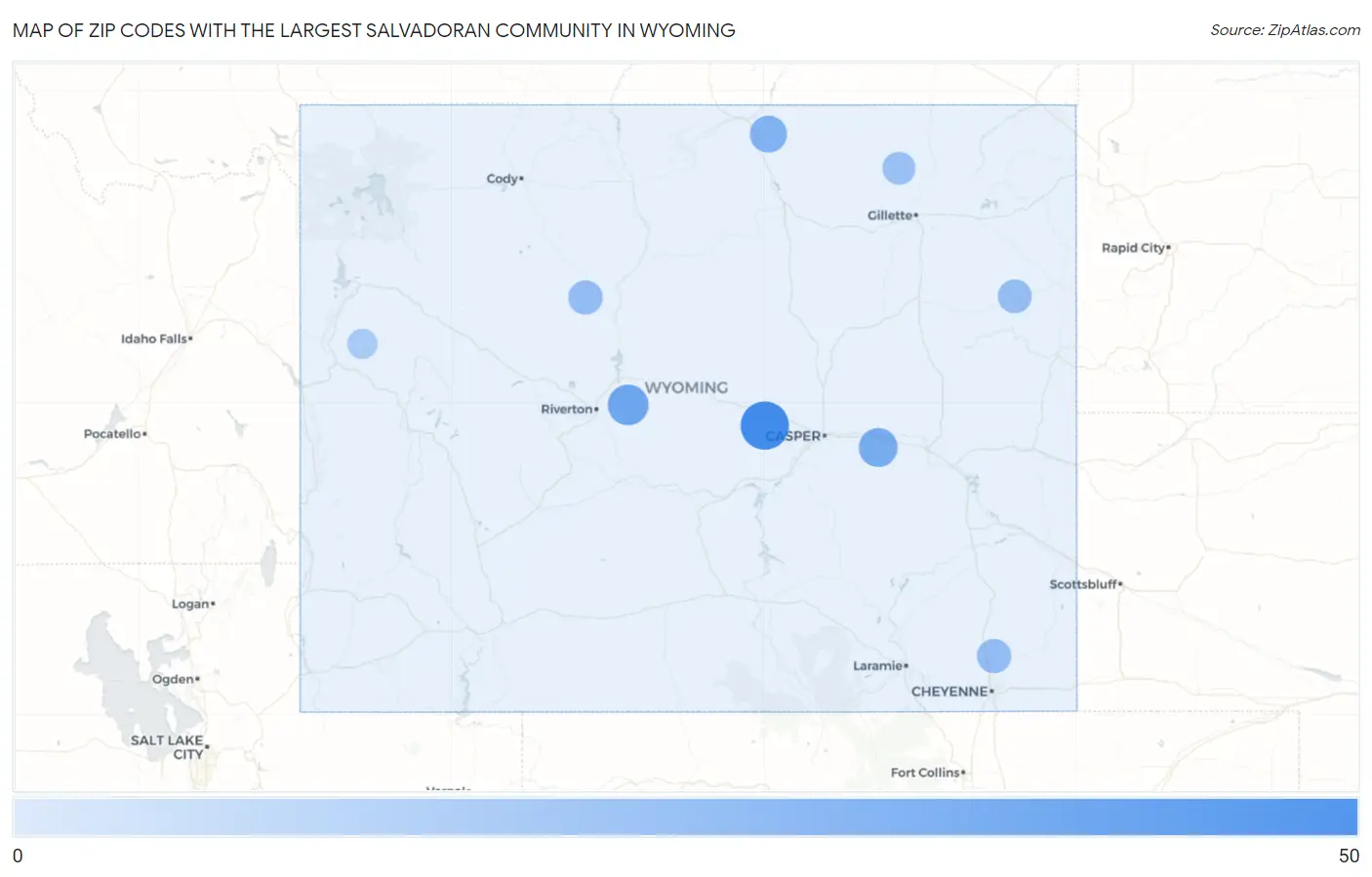Click the blue gradient color legend bar
1372x877 pixels.
(685, 817)
